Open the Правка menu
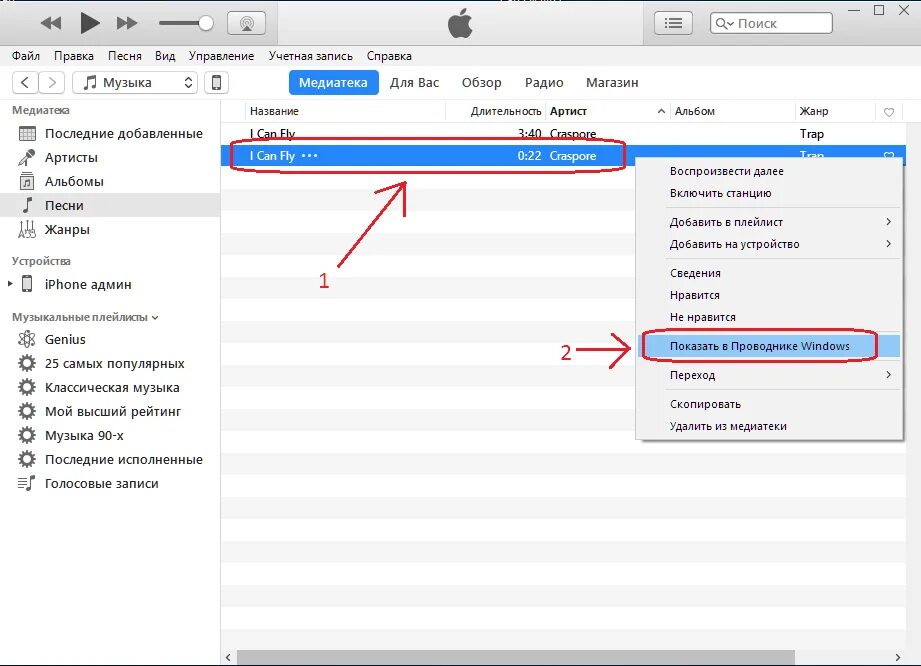 pos(74,56)
